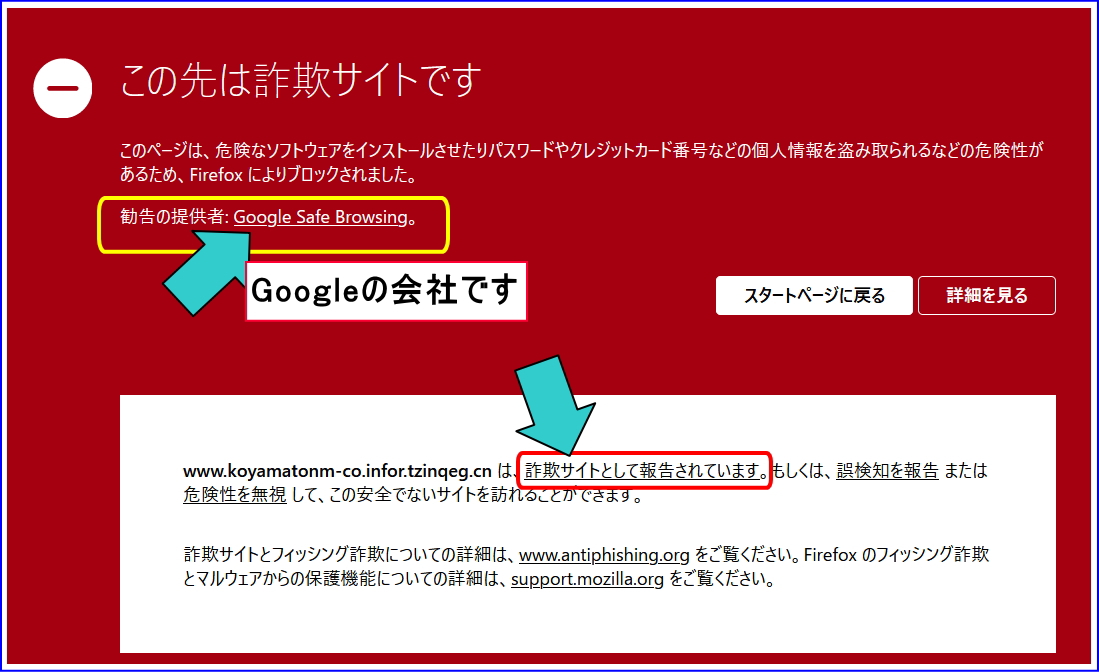1099x672 pixels.
Task: Click the 詳細を見る button
Action: [986, 295]
